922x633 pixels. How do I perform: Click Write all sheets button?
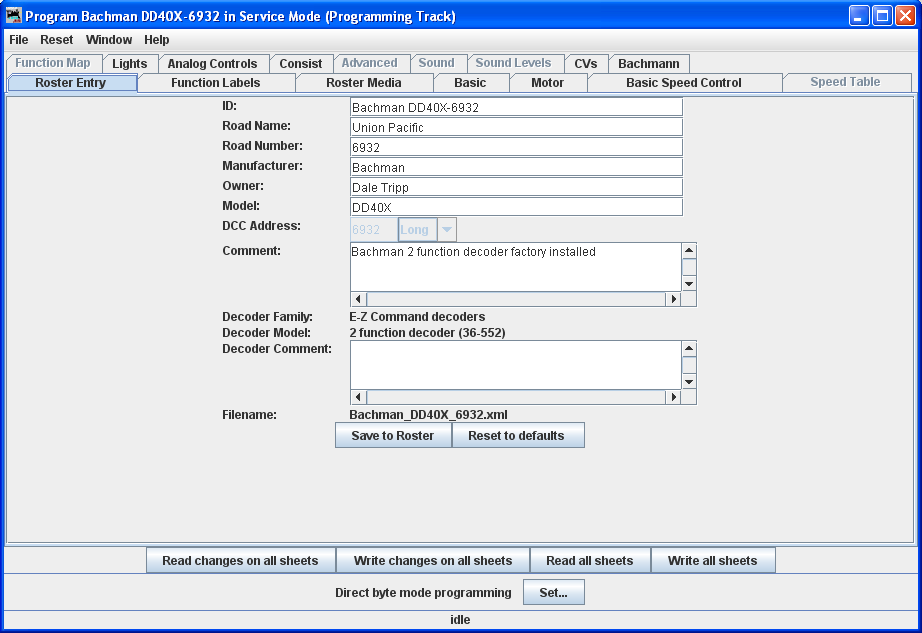tap(712, 561)
